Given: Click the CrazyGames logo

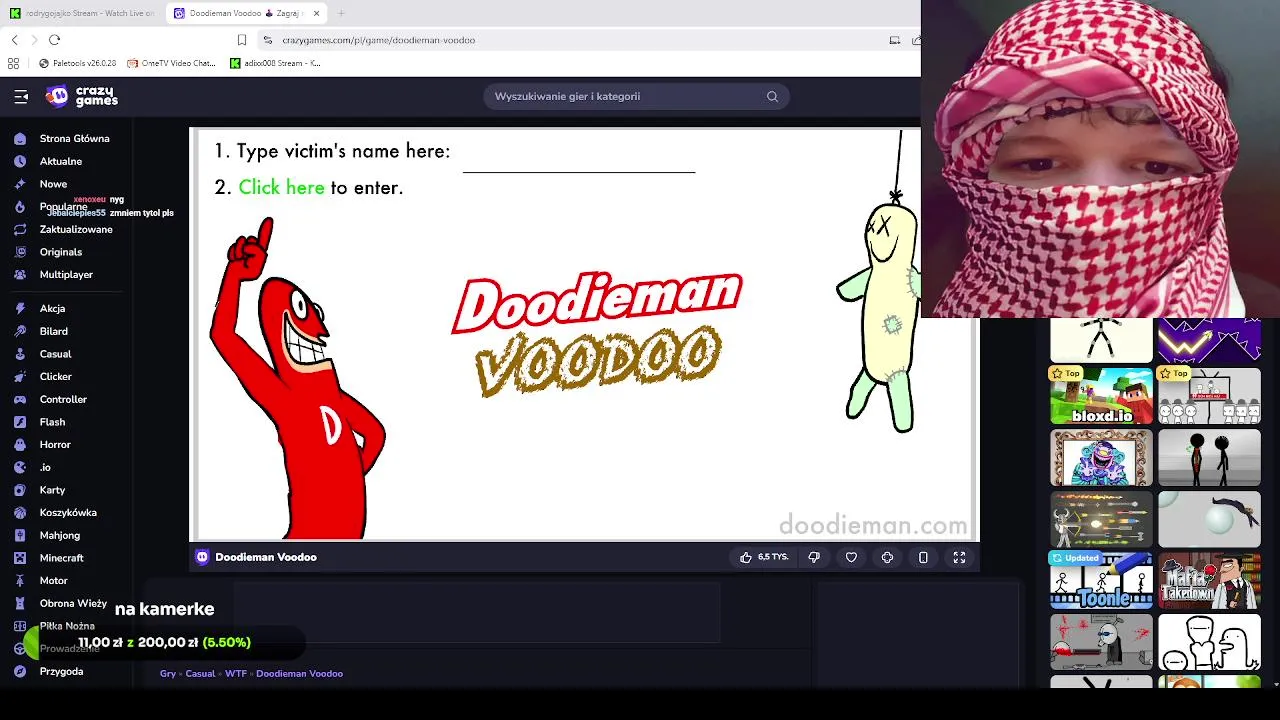Looking at the screenshot, I should (82, 96).
